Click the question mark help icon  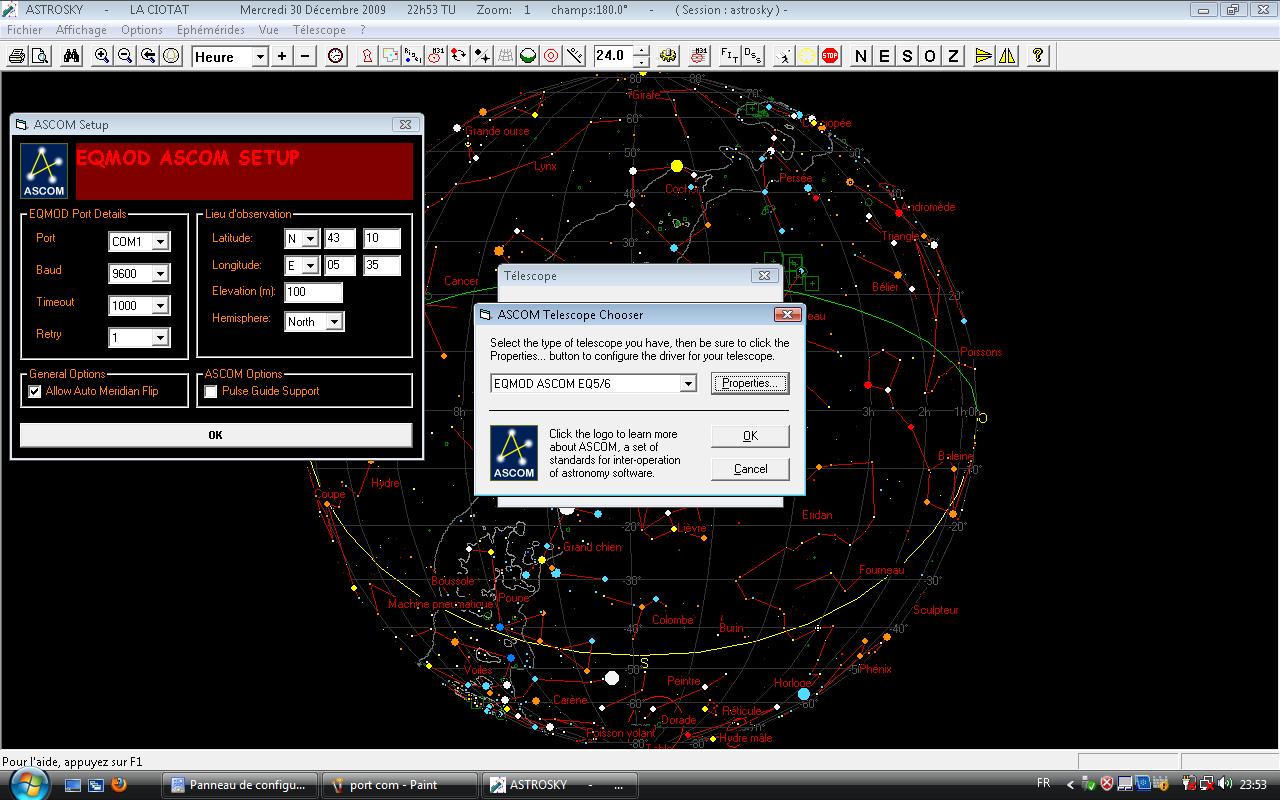(1038, 56)
